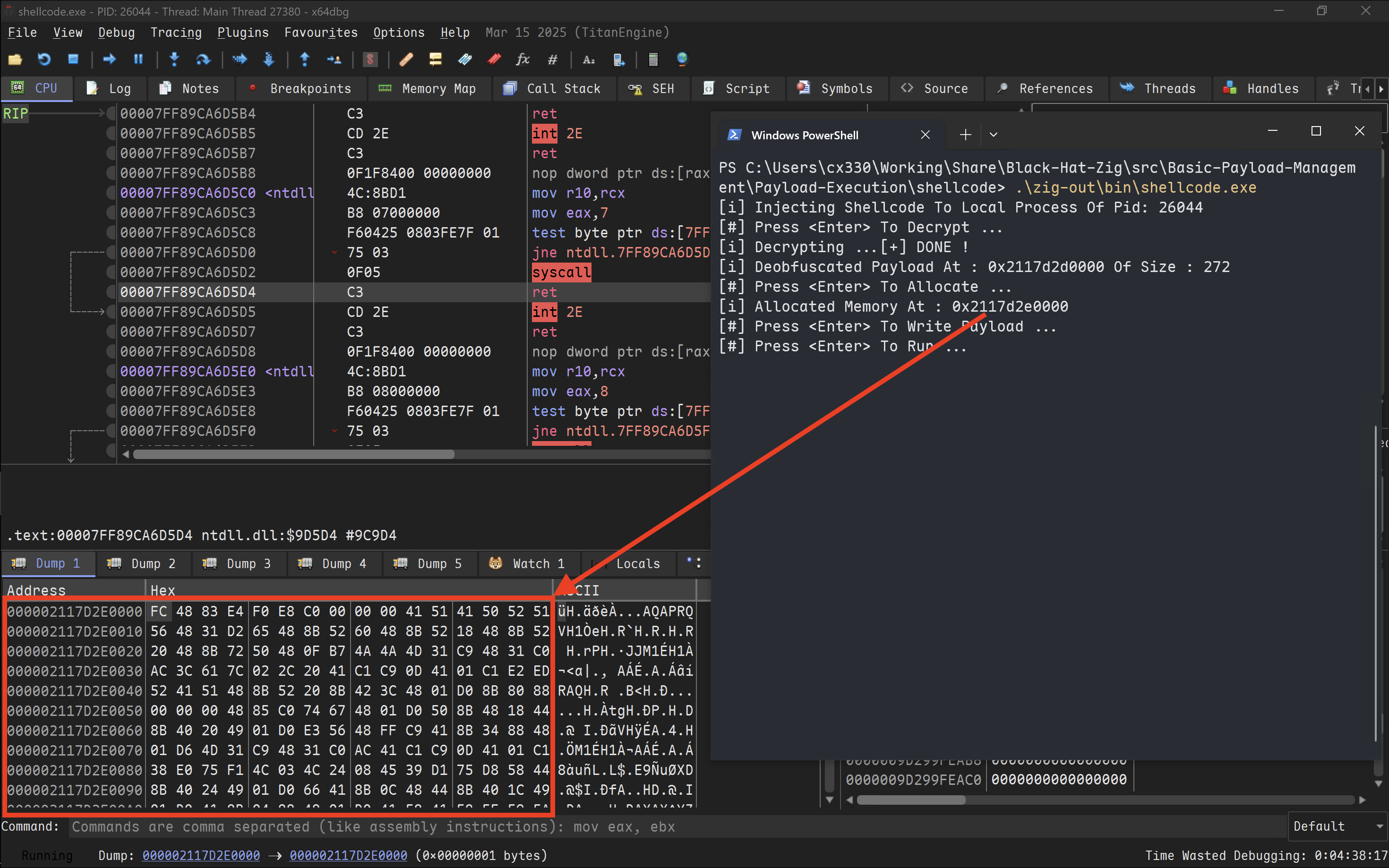Open the Options menu
1389x868 pixels.
coord(399,33)
